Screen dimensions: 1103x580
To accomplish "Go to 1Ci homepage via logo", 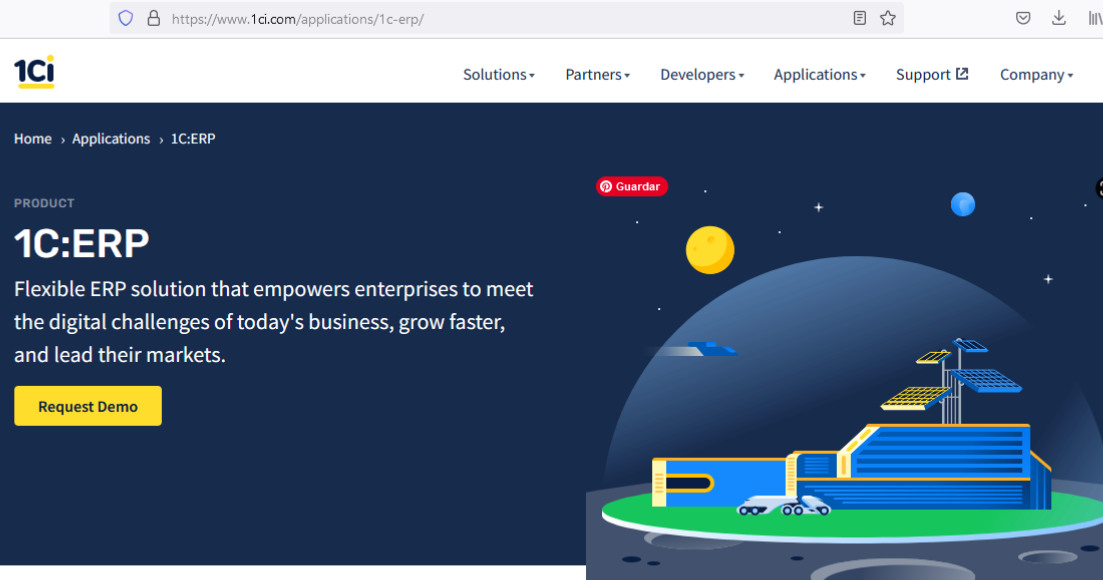I will [34, 72].
